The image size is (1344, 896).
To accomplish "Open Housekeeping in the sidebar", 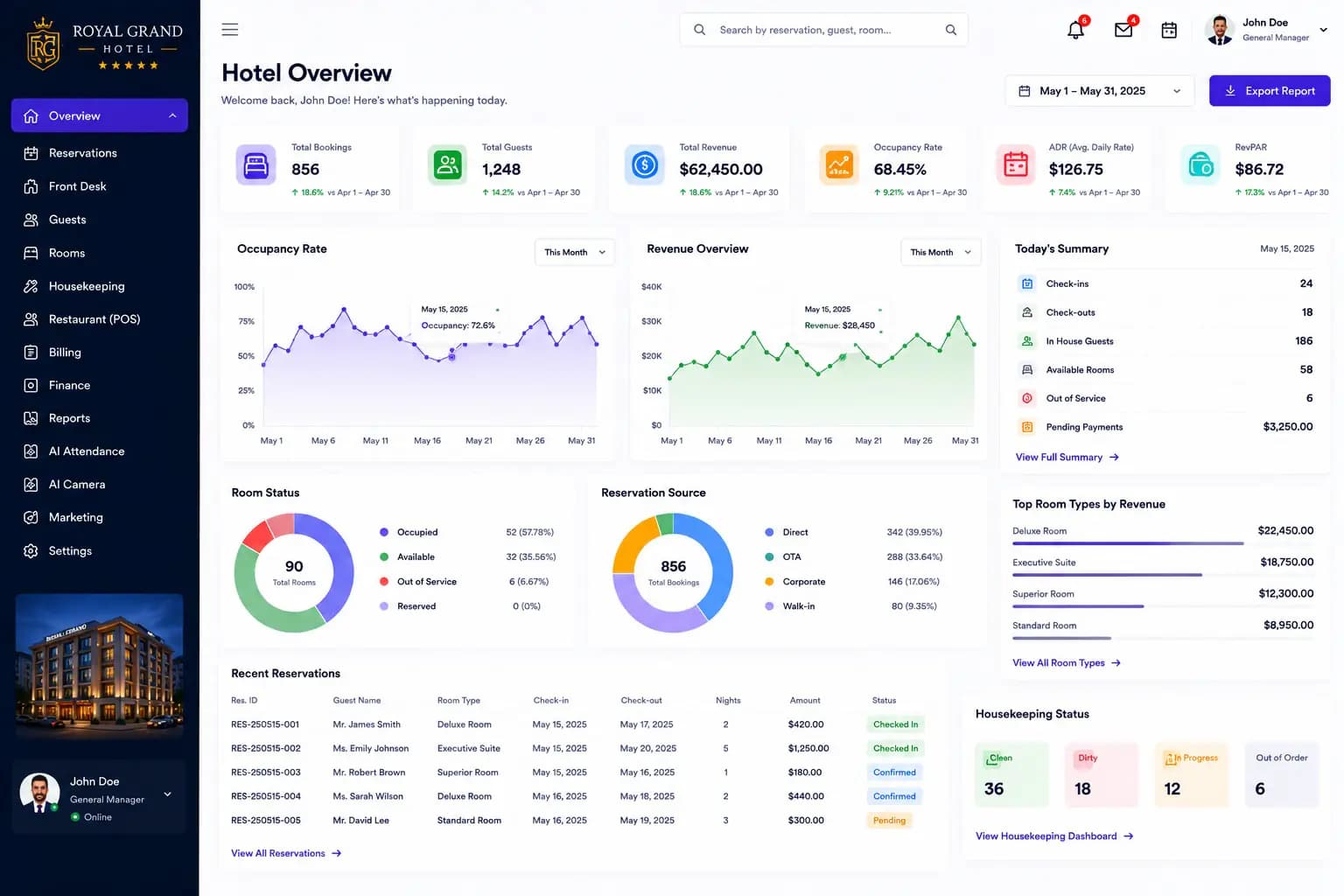I will 100,286.
